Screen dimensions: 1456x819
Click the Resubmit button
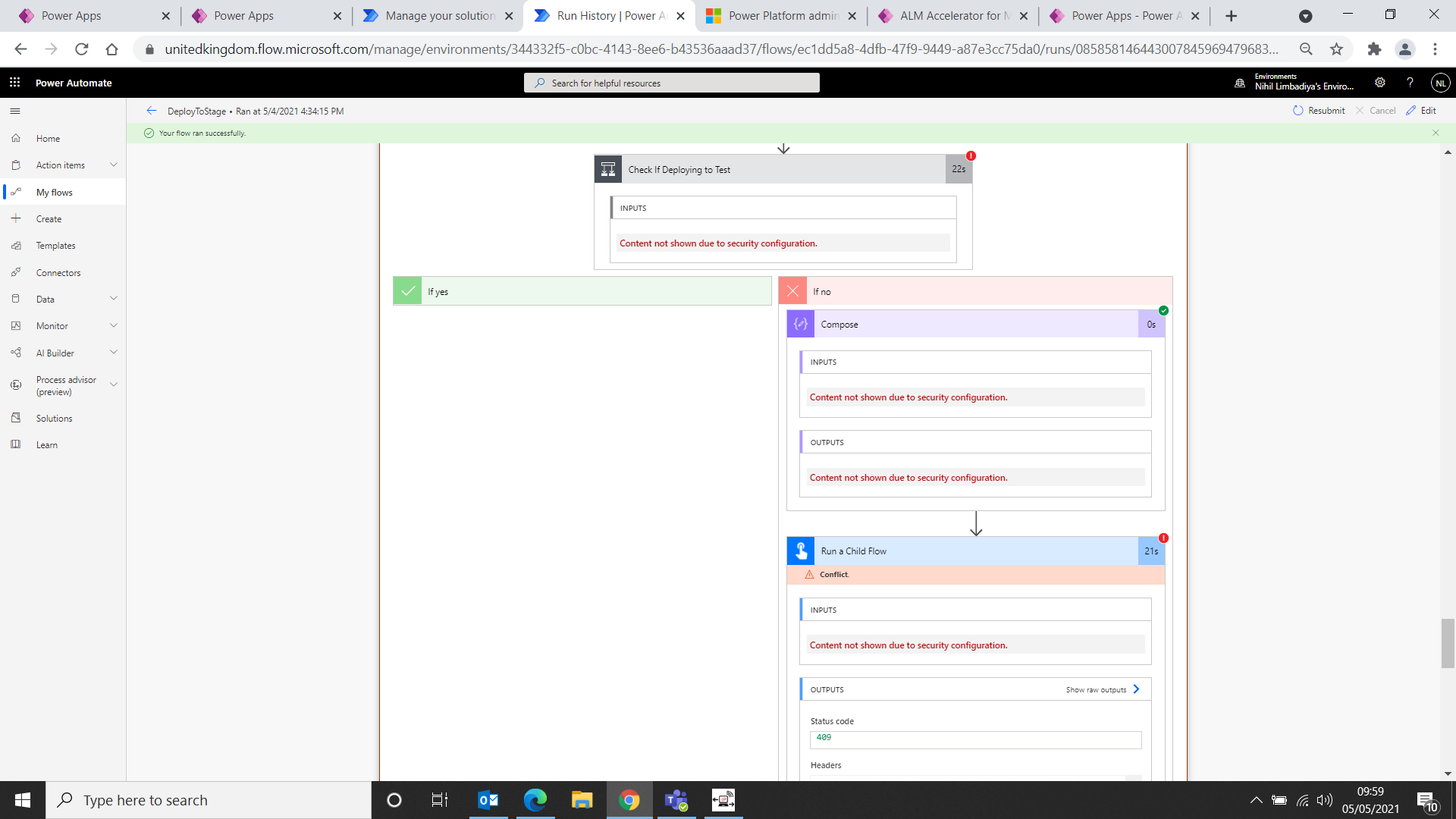pos(1319,111)
